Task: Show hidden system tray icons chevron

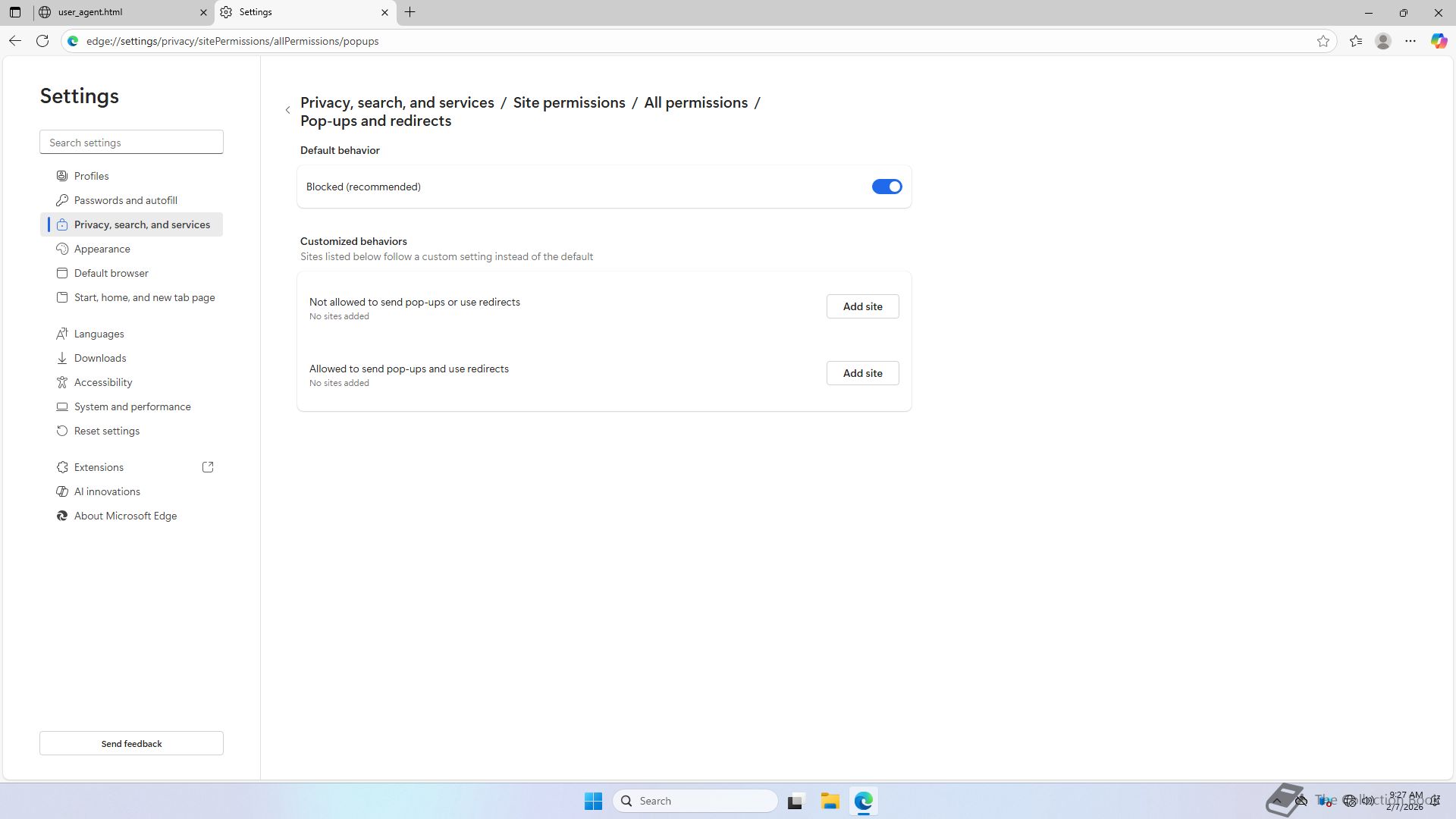Action: pyautogui.click(x=1277, y=801)
